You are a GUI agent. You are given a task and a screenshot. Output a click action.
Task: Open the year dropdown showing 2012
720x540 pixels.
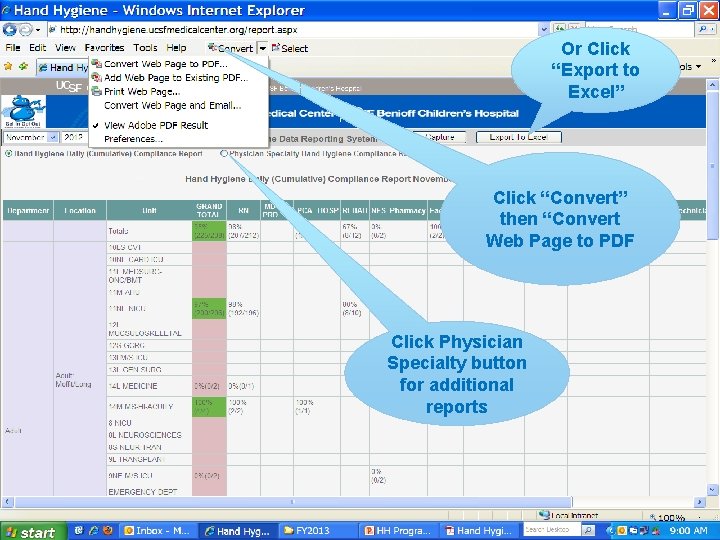click(x=74, y=137)
